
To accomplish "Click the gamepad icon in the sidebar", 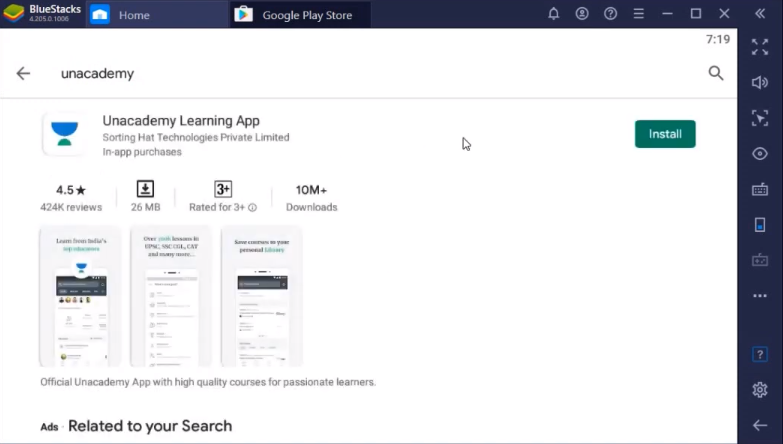I will coord(760,260).
